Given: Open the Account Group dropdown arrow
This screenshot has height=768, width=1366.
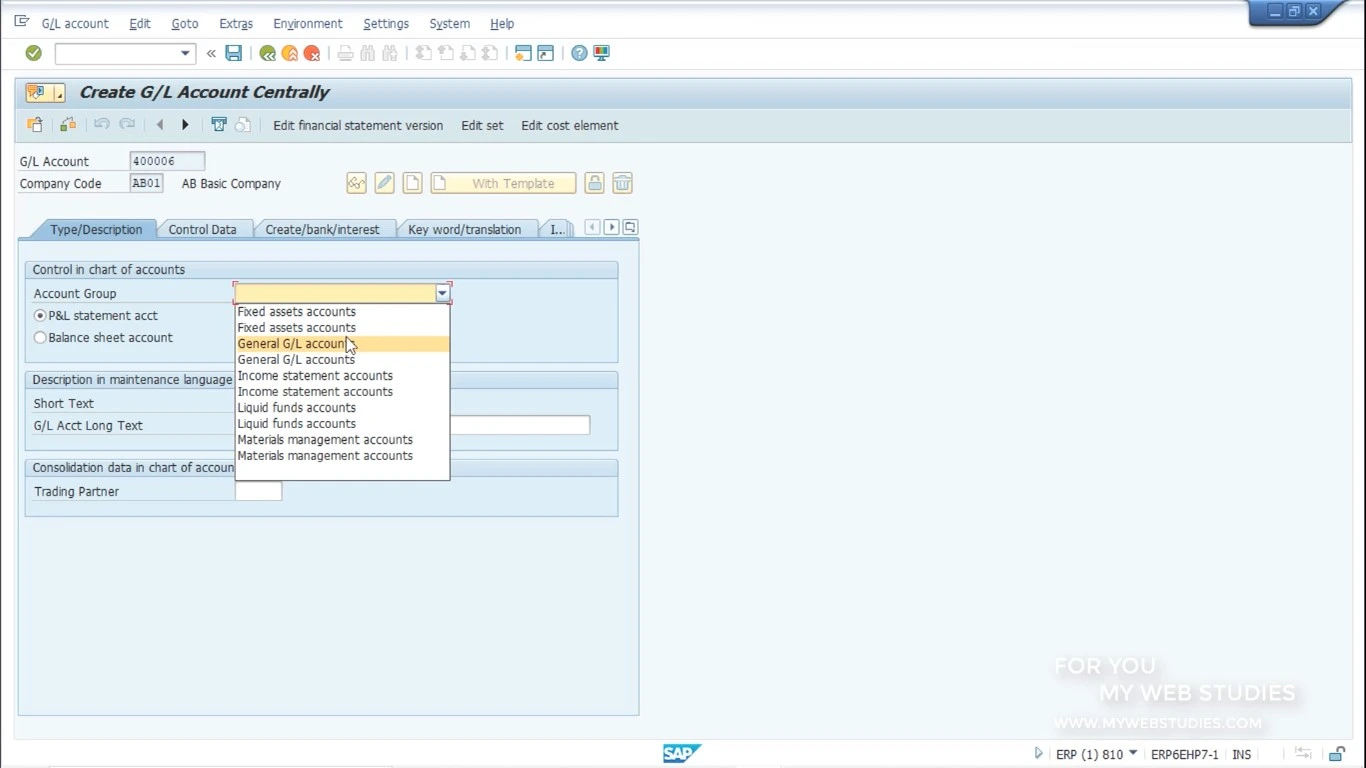Looking at the screenshot, I should [442, 294].
